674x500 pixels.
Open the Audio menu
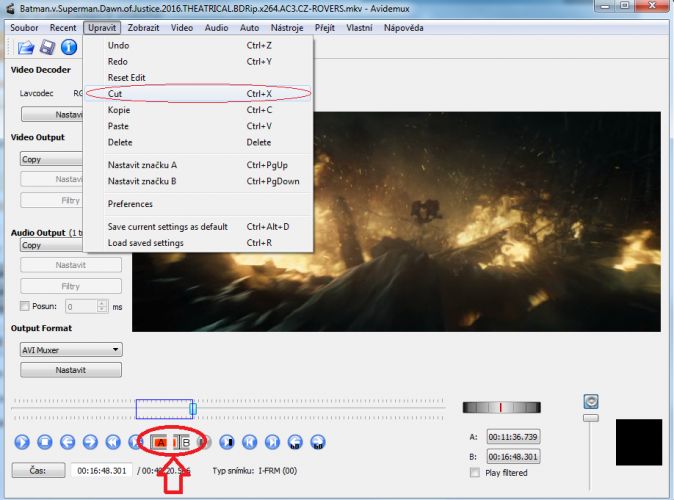coord(216,28)
